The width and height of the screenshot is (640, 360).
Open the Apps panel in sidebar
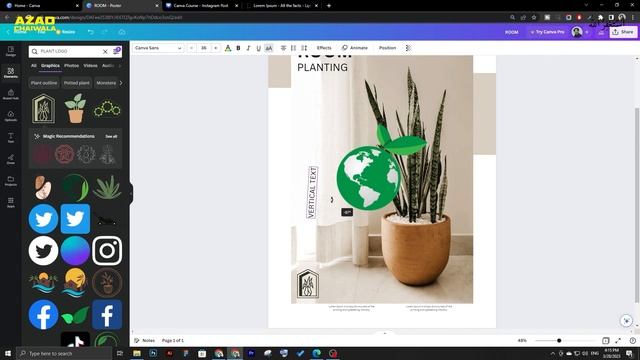point(11,203)
